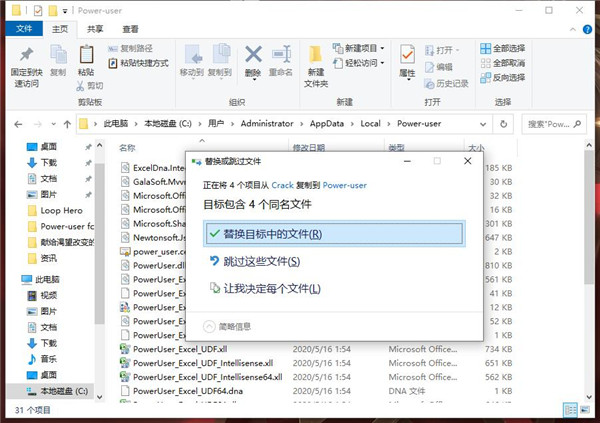Switch to details view icon
600x423 pixels.
(x=570, y=410)
